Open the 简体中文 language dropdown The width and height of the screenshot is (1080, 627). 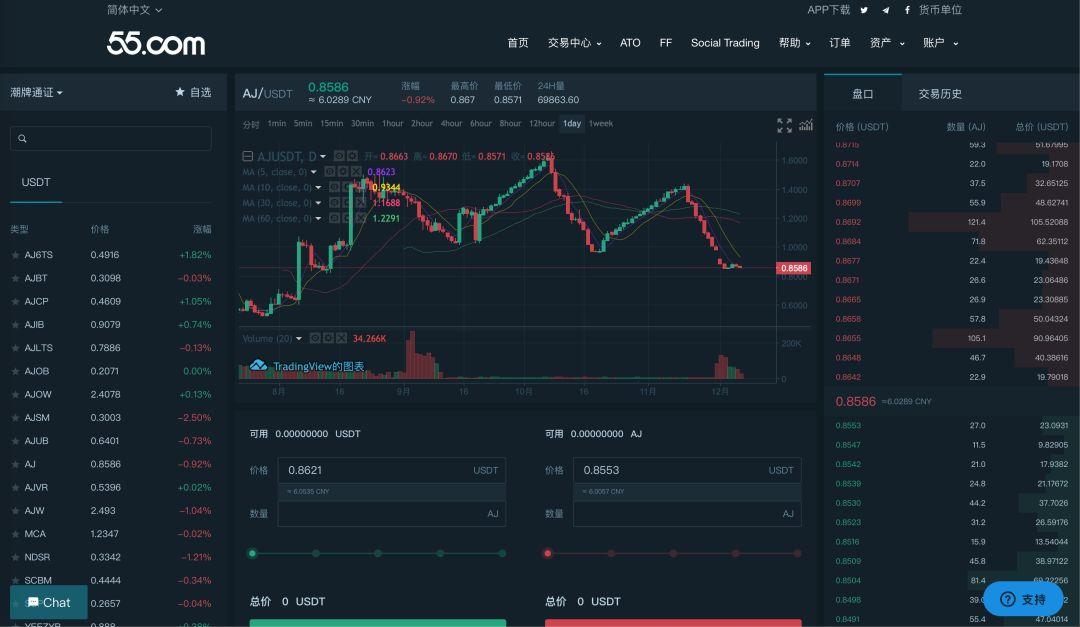[134, 10]
